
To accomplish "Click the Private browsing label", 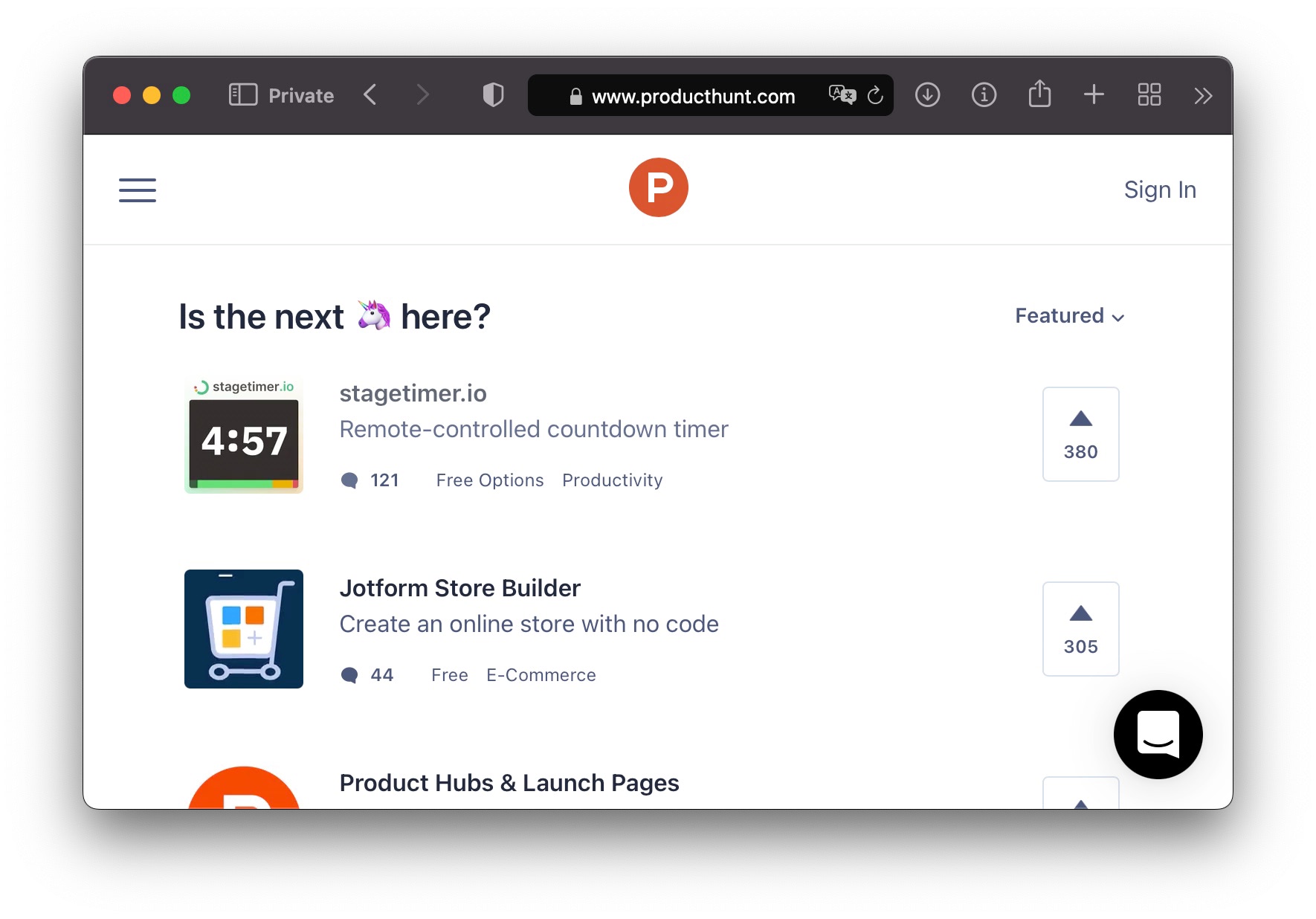I will click(301, 96).
